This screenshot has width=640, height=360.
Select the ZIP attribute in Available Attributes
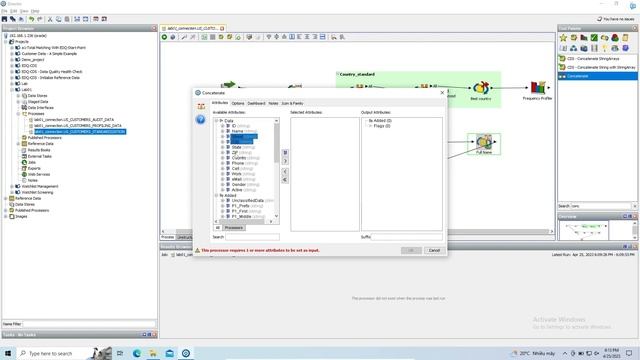[235, 153]
